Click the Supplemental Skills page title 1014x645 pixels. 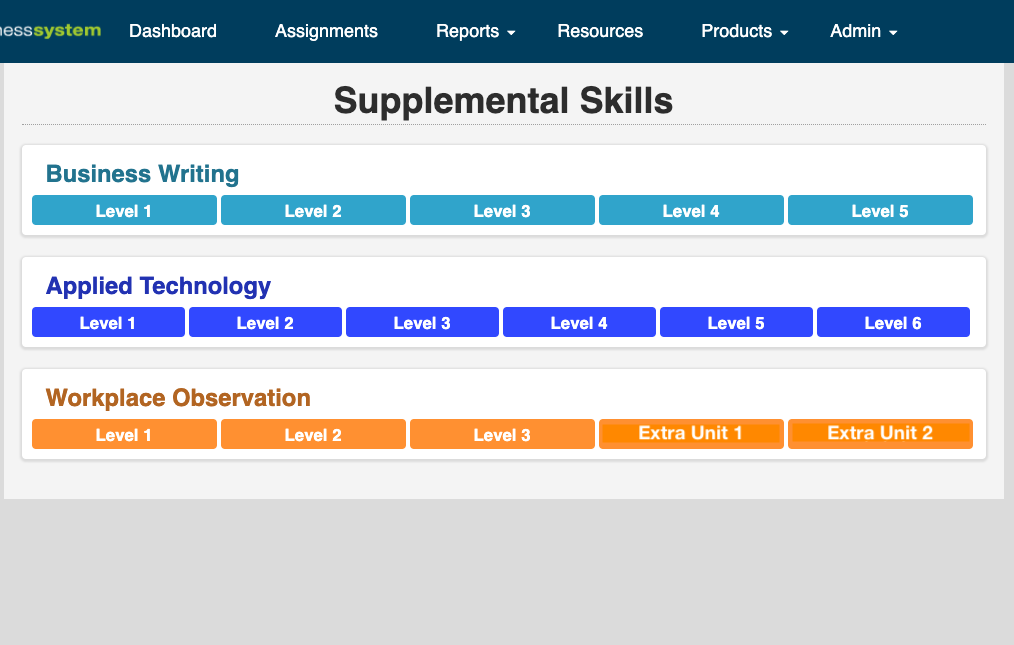click(503, 101)
